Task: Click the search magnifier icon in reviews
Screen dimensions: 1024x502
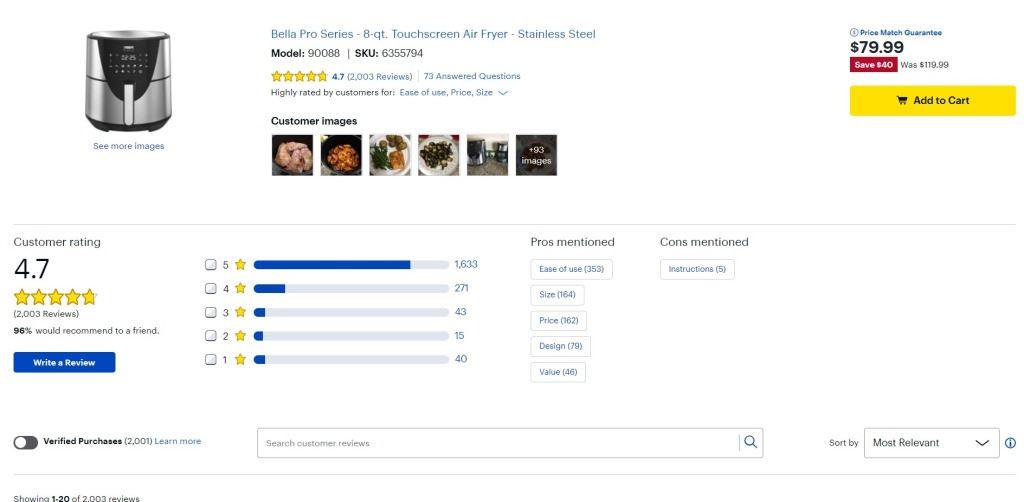Action: click(x=750, y=442)
